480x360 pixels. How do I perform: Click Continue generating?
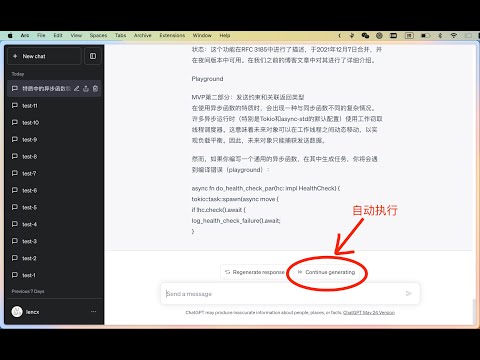coord(326,272)
